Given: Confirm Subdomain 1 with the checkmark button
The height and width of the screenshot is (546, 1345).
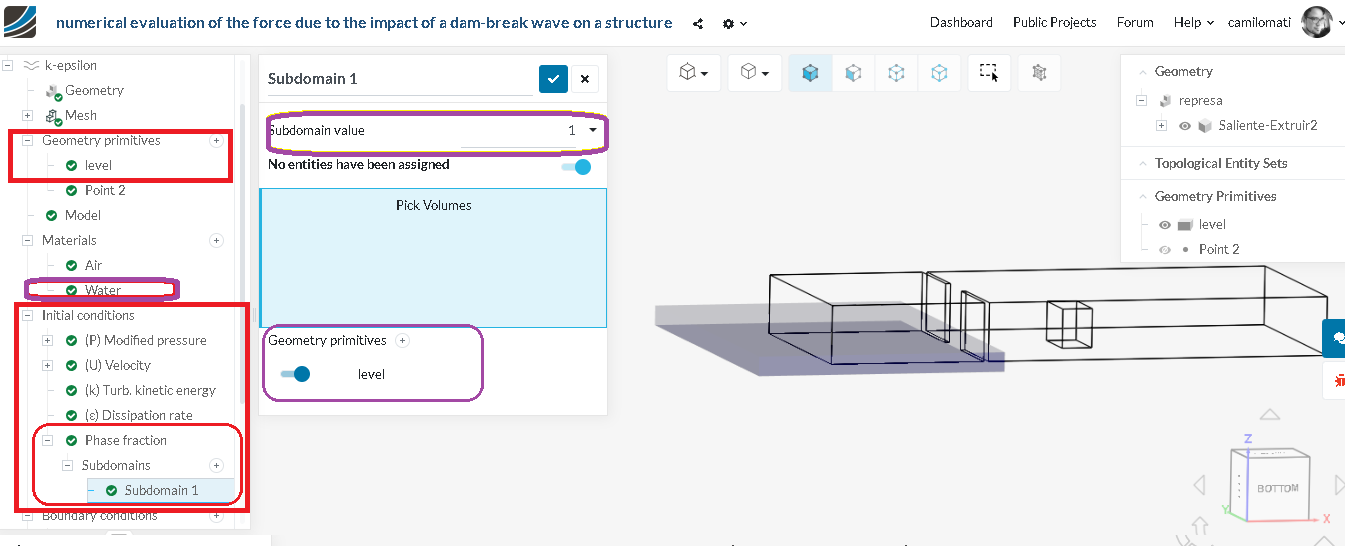Looking at the screenshot, I should click(553, 79).
